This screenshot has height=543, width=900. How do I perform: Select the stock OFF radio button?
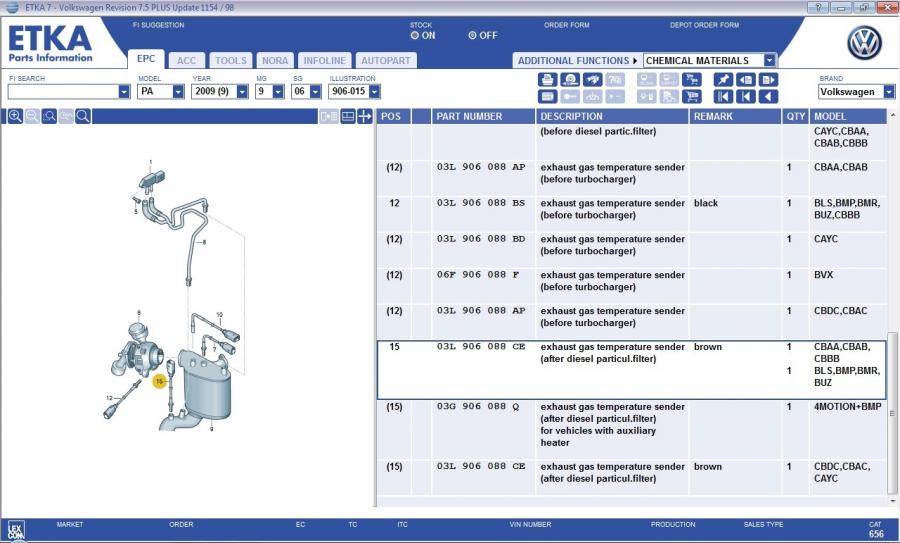472,35
